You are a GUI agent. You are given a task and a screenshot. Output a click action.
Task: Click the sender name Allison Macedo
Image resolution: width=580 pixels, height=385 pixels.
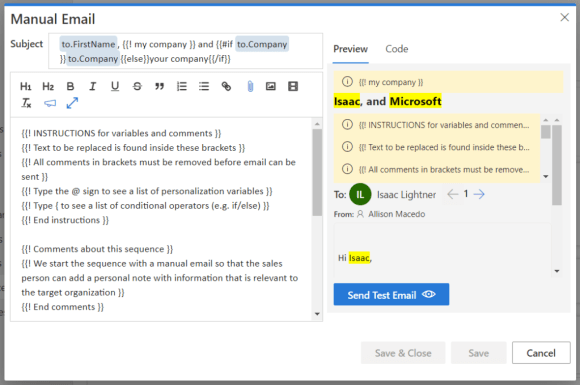pyautogui.click(x=397, y=214)
